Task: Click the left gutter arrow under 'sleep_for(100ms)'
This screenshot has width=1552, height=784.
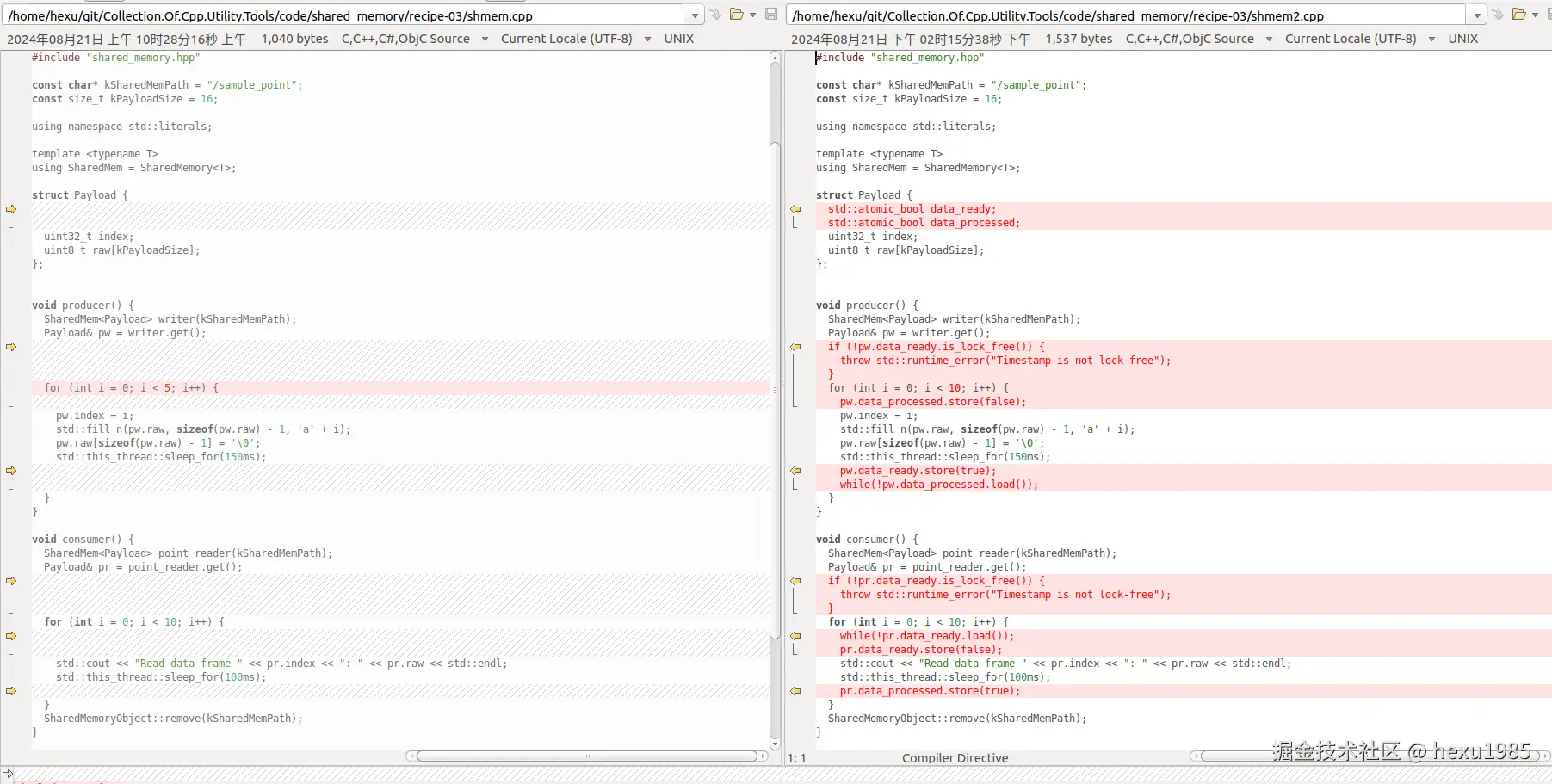Action: pos(11,691)
